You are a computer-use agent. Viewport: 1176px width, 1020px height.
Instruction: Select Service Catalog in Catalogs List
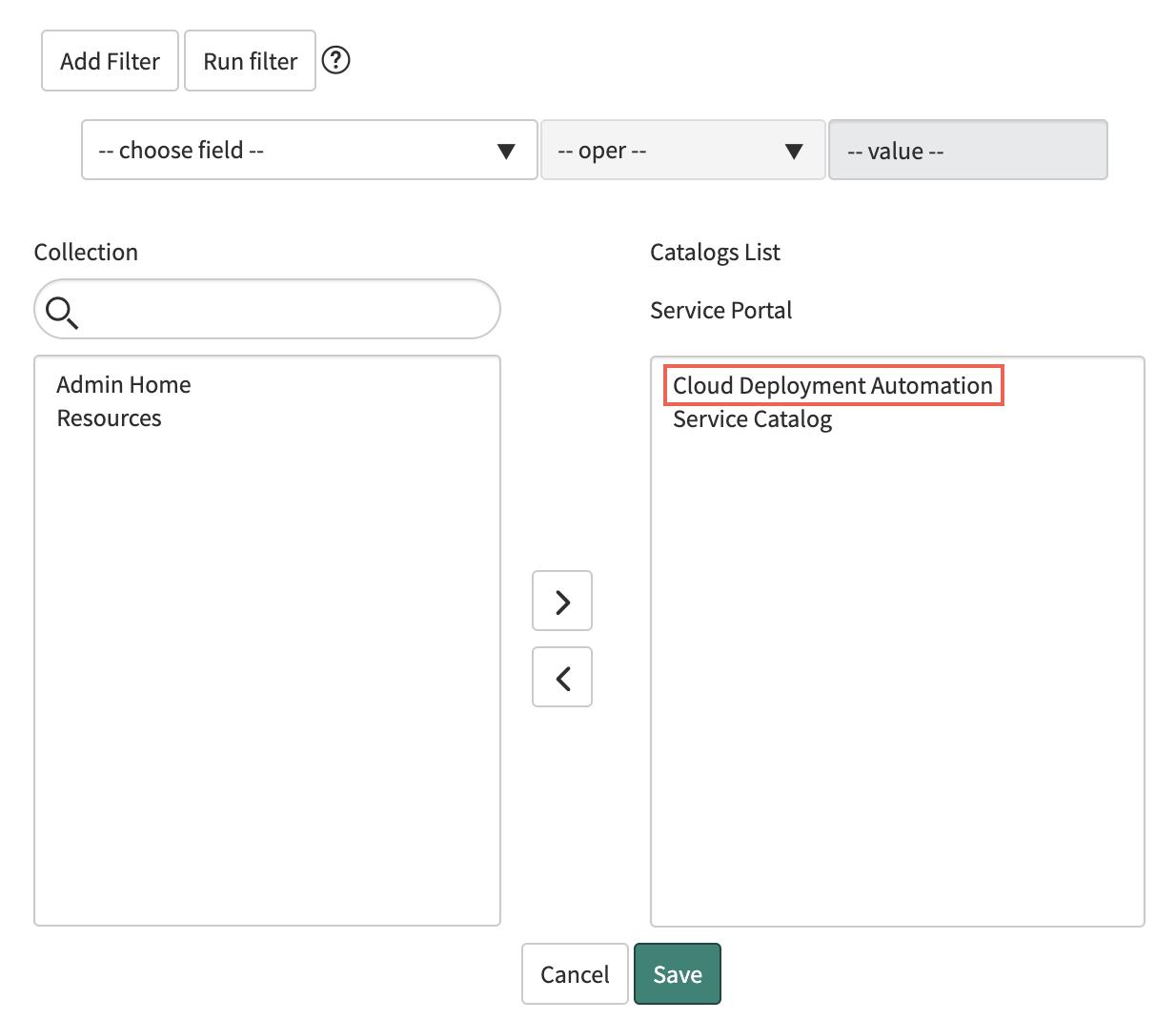tap(753, 419)
